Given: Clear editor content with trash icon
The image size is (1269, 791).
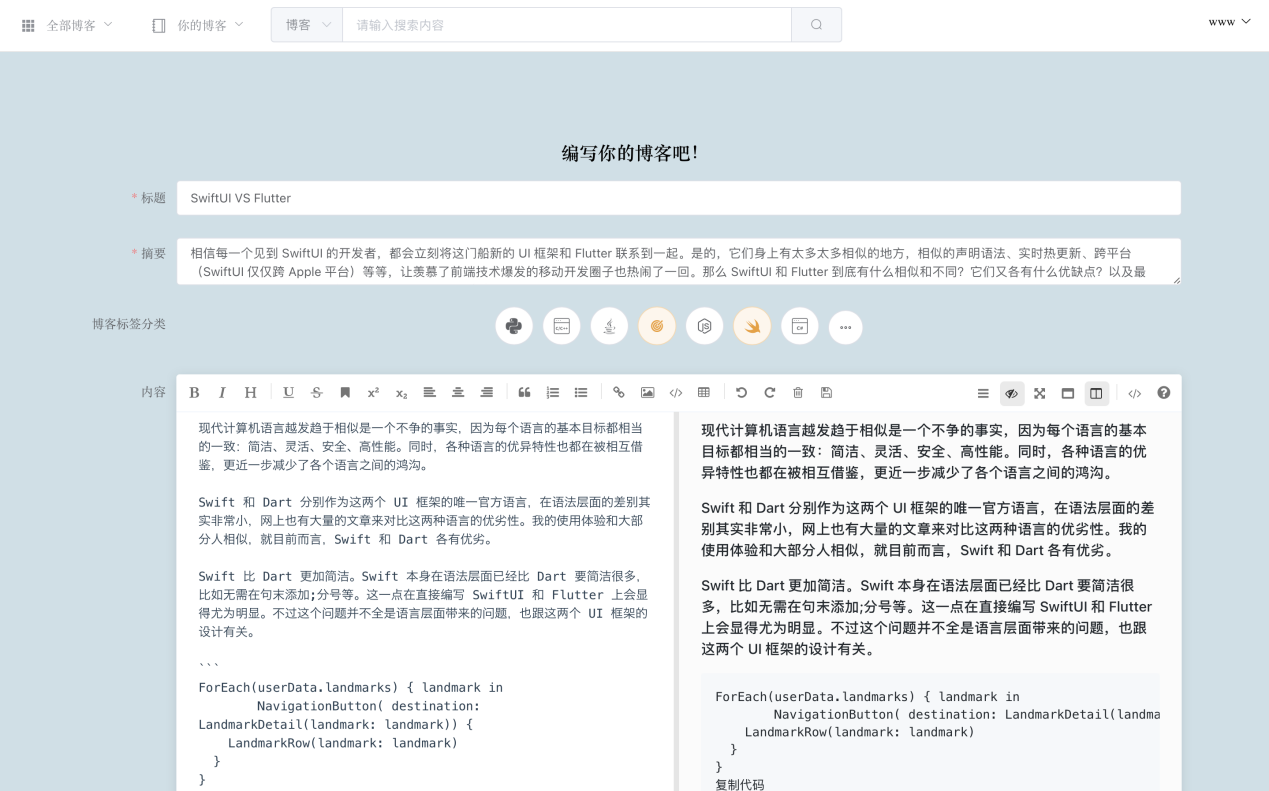Looking at the screenshot, I should [798, 393].
